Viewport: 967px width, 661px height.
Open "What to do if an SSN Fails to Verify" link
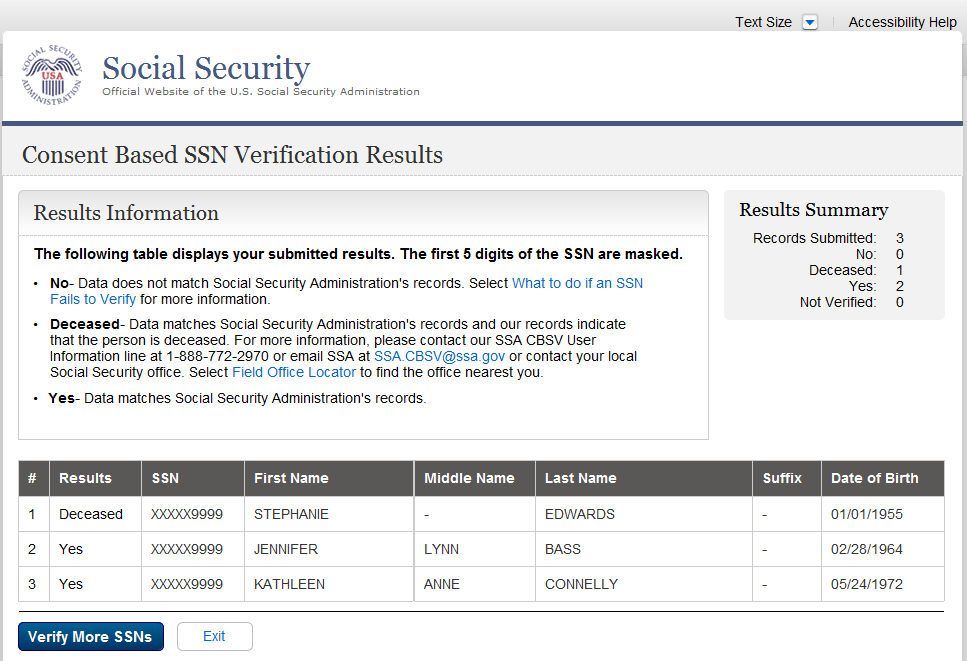[577, 283]
